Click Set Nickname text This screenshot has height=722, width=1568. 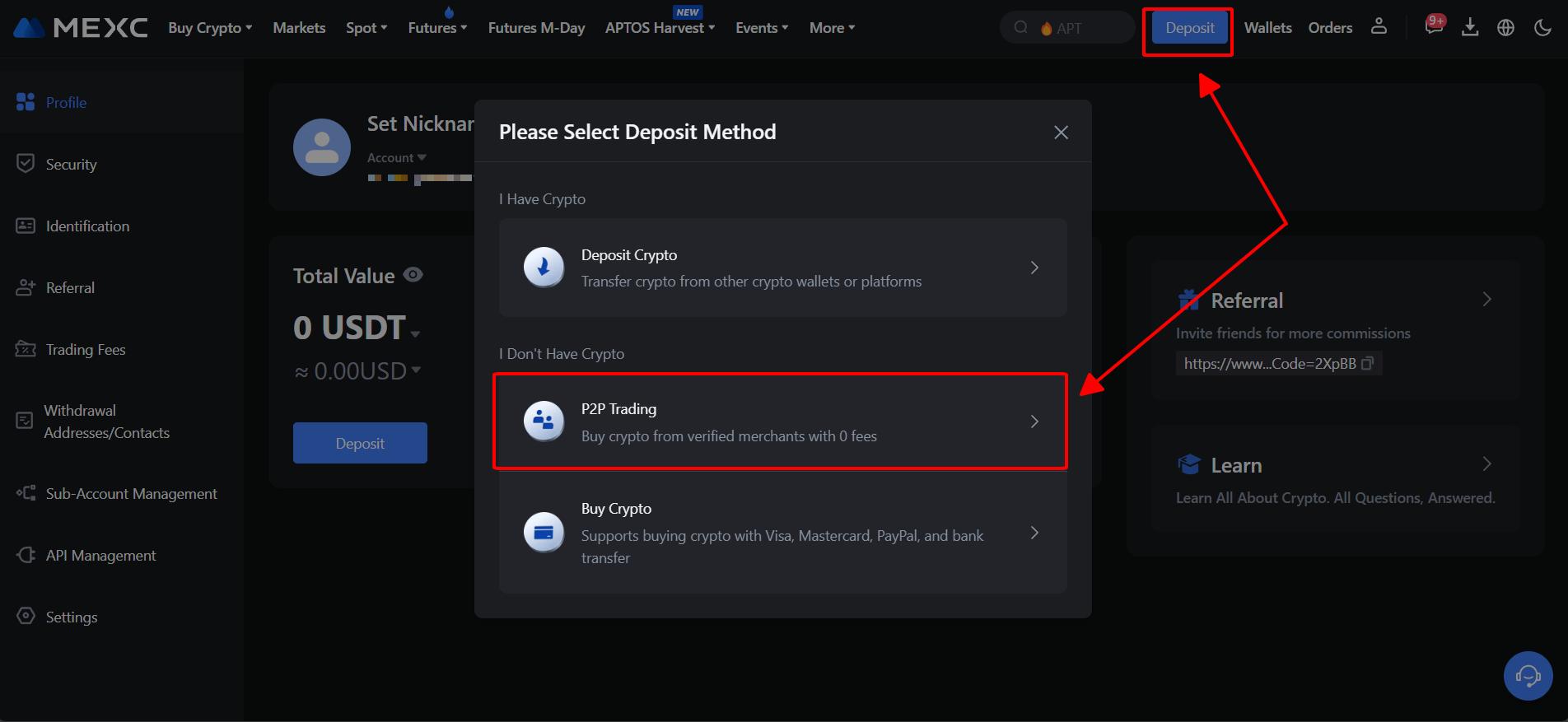pyautogui.click(x=421, y=123)
